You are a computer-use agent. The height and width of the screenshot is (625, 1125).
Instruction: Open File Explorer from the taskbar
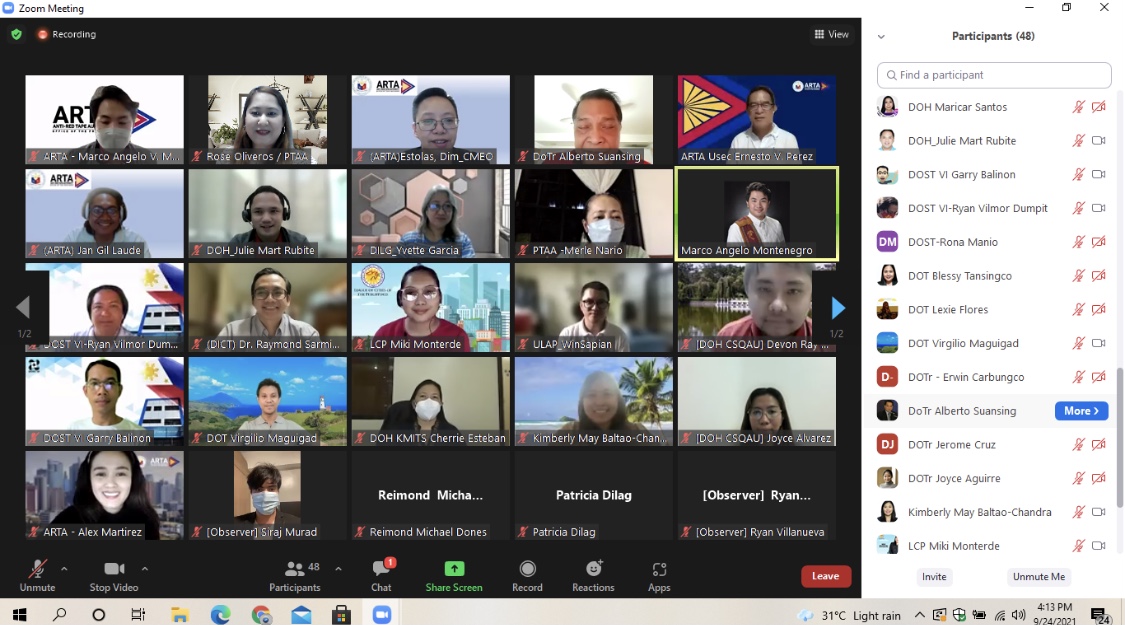179,614
